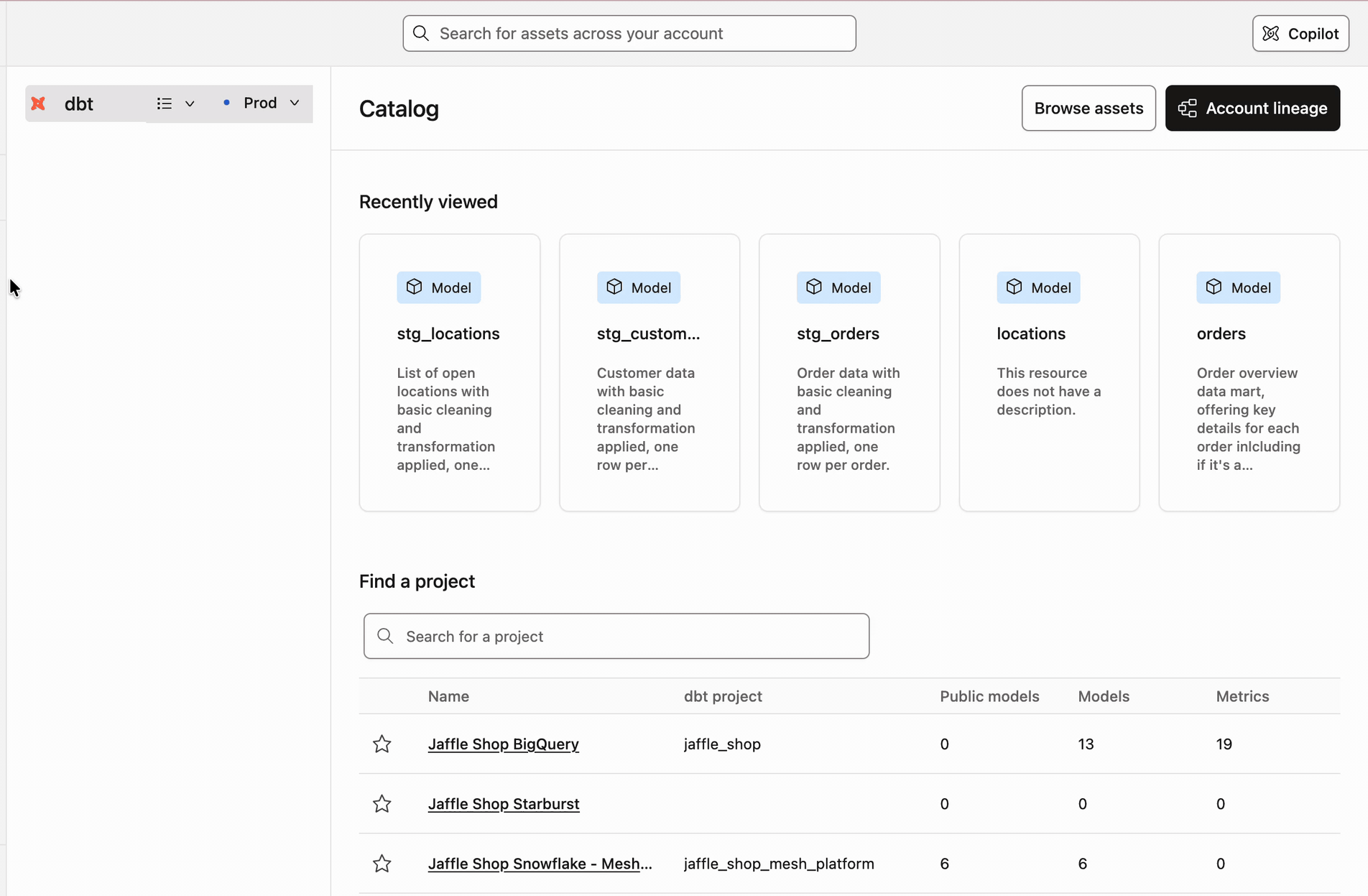The image size is (1368, 896).
Task: Click the Metrics column header
Action: [x=1242, y=696]
